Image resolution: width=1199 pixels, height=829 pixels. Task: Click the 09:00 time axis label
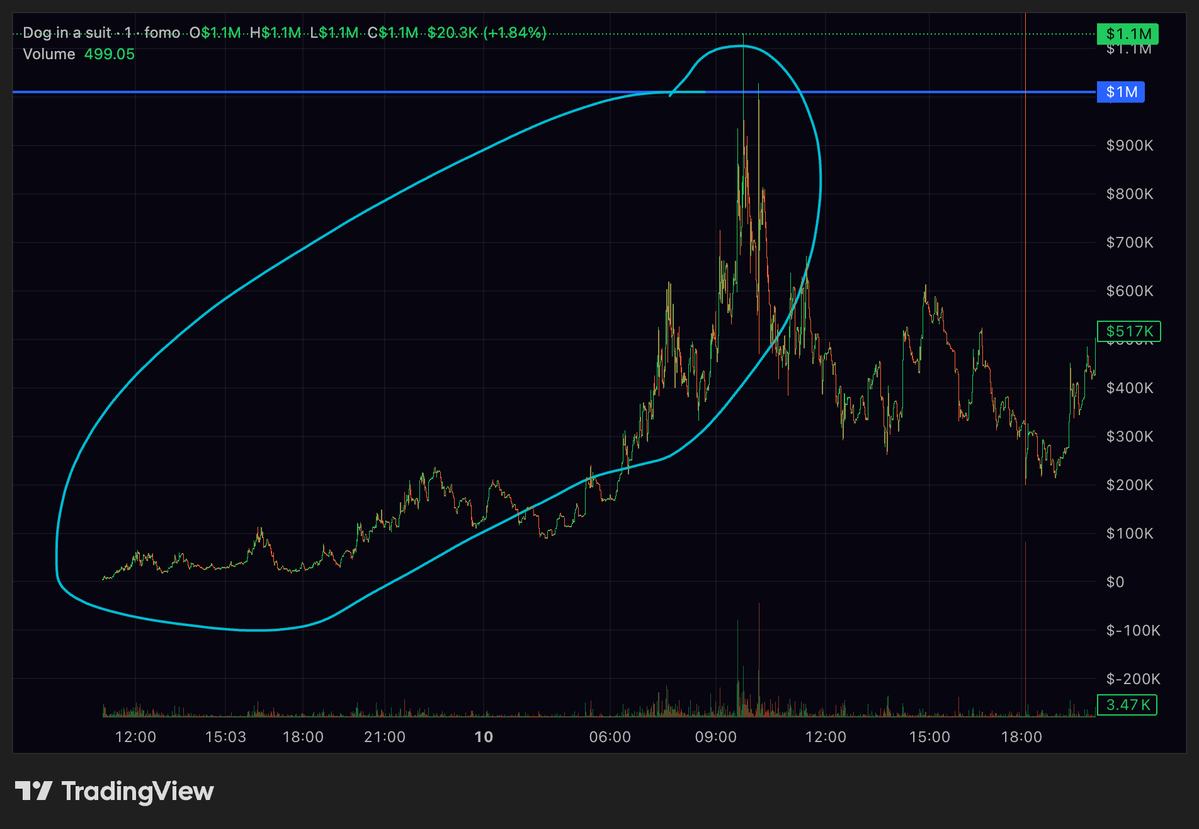(x=716, y=737)
